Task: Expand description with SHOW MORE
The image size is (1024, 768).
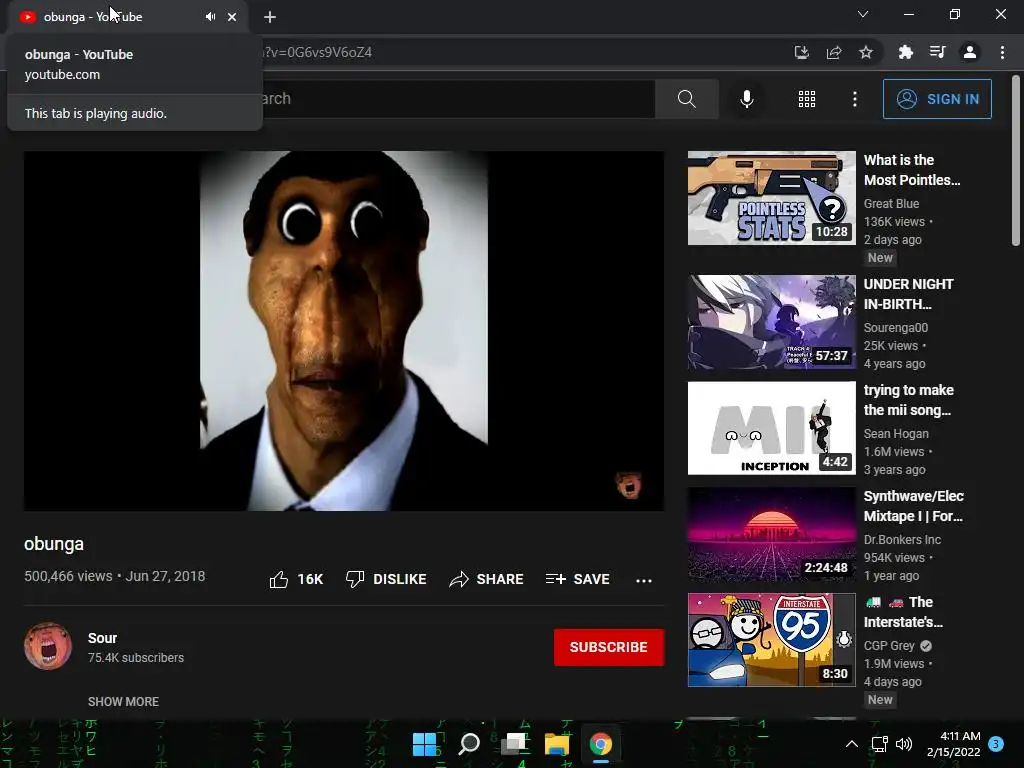Action: 123,701
